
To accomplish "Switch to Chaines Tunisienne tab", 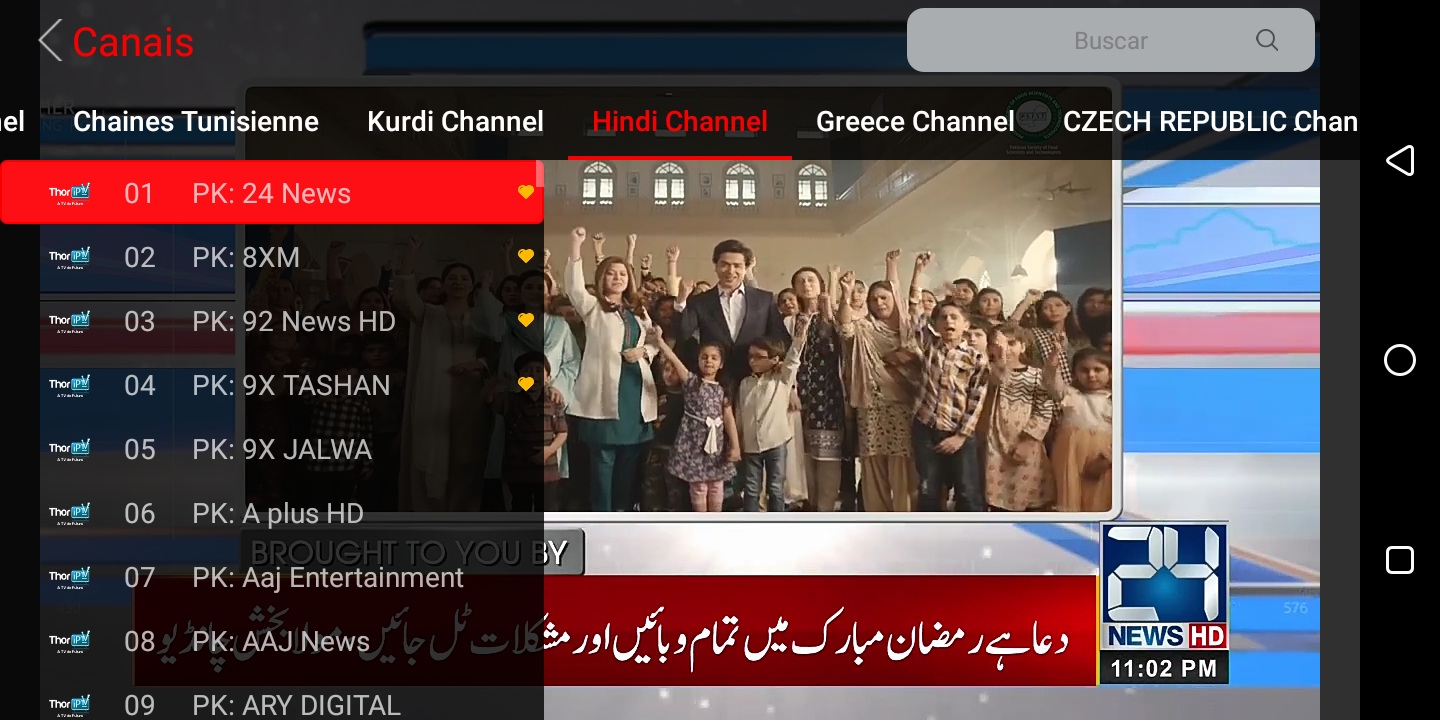I will coord(196,122).
